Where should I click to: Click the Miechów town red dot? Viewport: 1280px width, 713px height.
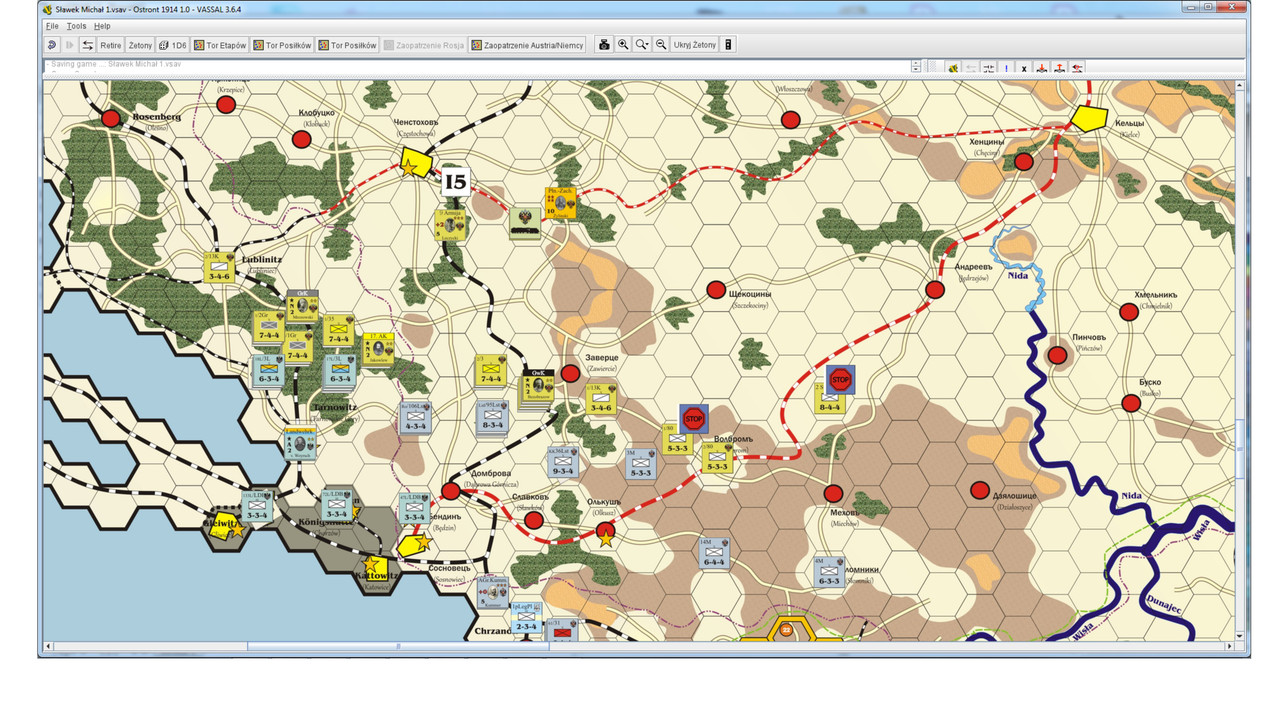tap(834, 493)
